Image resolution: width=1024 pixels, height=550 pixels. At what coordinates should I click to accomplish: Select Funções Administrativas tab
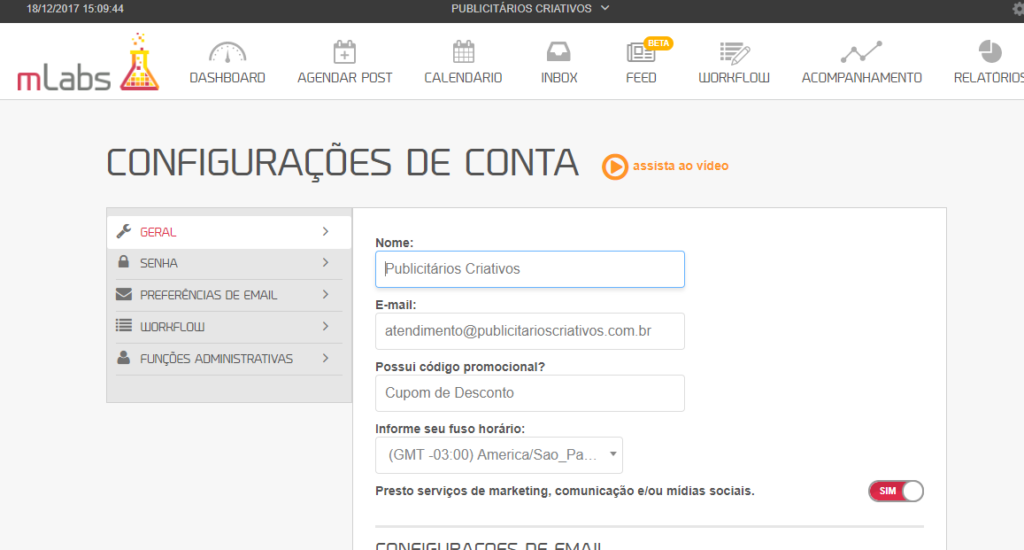pyautogui.click(x=229, y=359)
